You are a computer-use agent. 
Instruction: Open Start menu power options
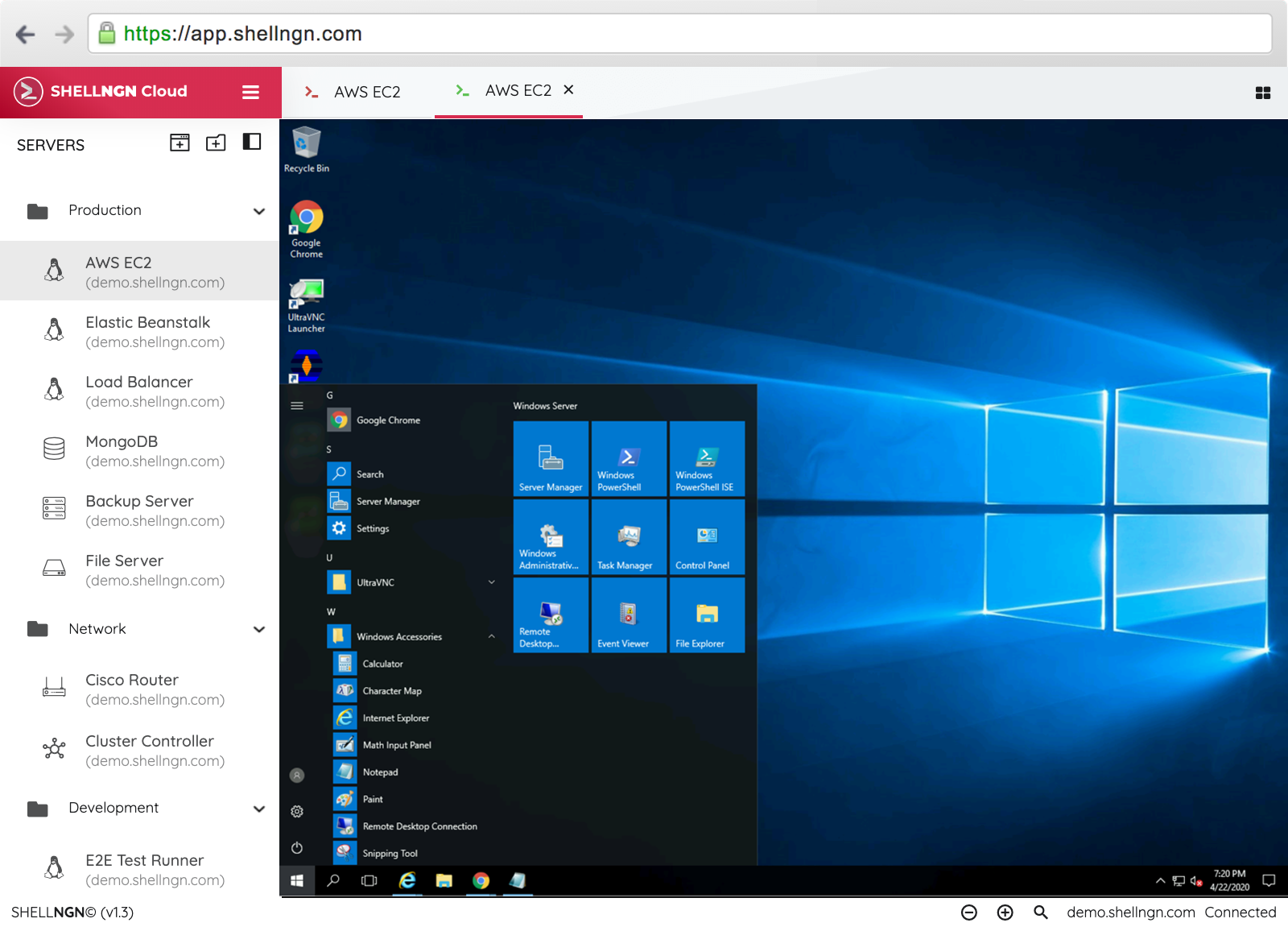(297, 847)
